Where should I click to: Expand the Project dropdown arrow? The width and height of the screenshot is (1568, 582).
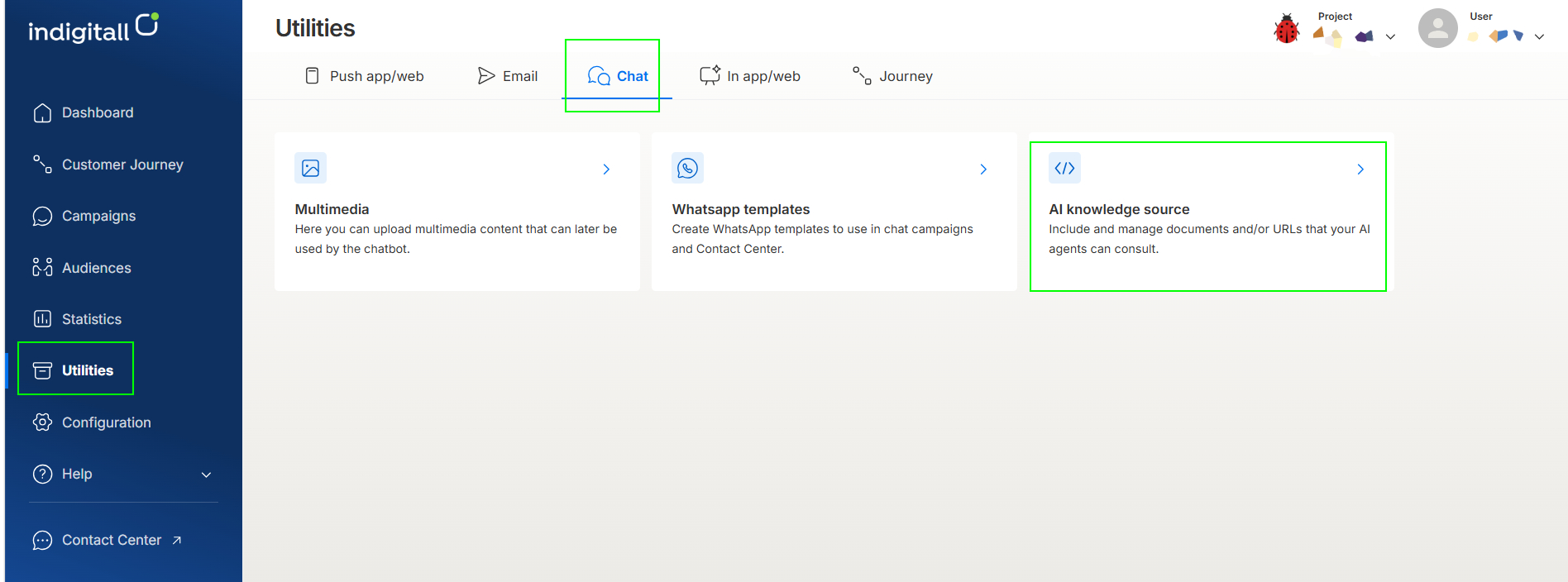(1390, 36)
